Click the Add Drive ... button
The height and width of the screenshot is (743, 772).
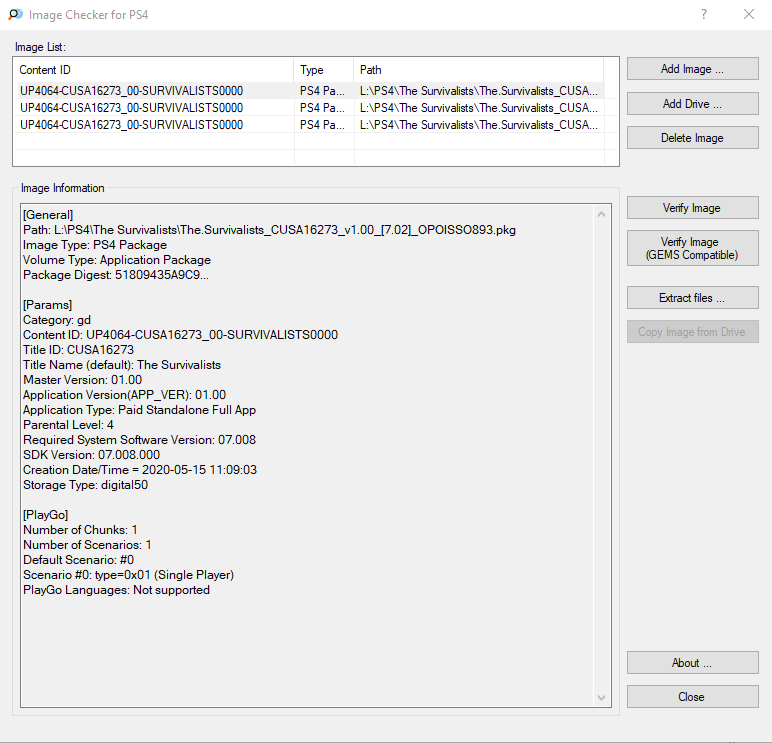[x=692, y=104]
